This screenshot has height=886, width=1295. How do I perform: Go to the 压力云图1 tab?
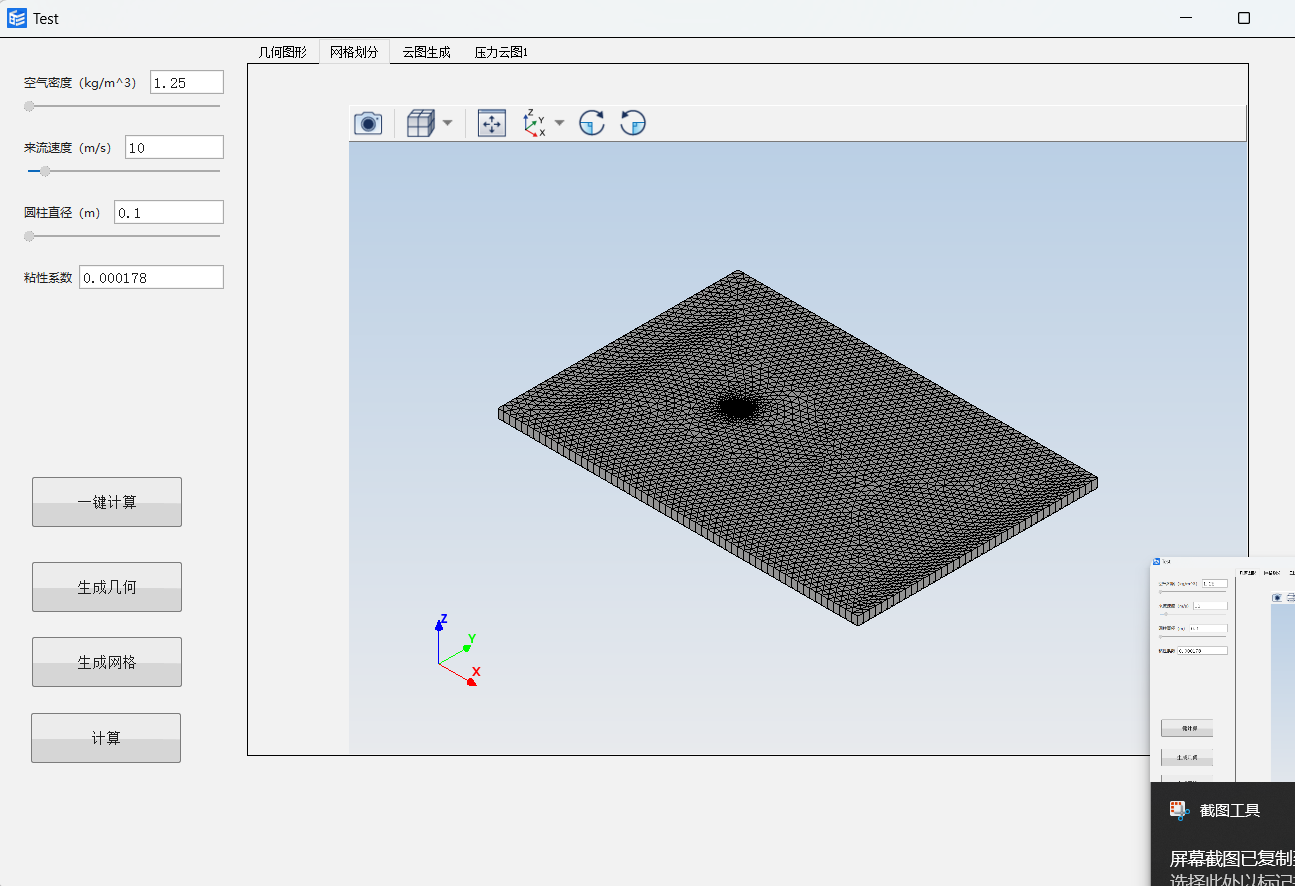tap(501, 52)
